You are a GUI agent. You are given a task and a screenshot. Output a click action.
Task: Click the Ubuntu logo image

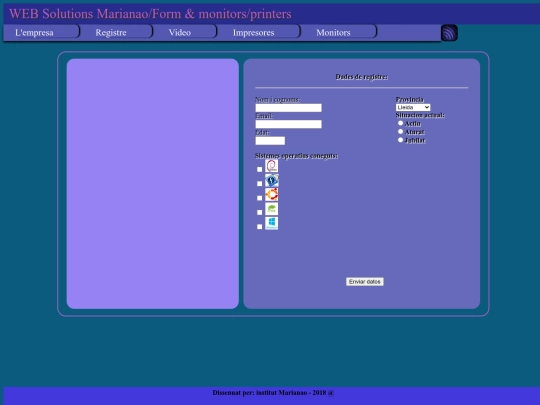[271, 194]
